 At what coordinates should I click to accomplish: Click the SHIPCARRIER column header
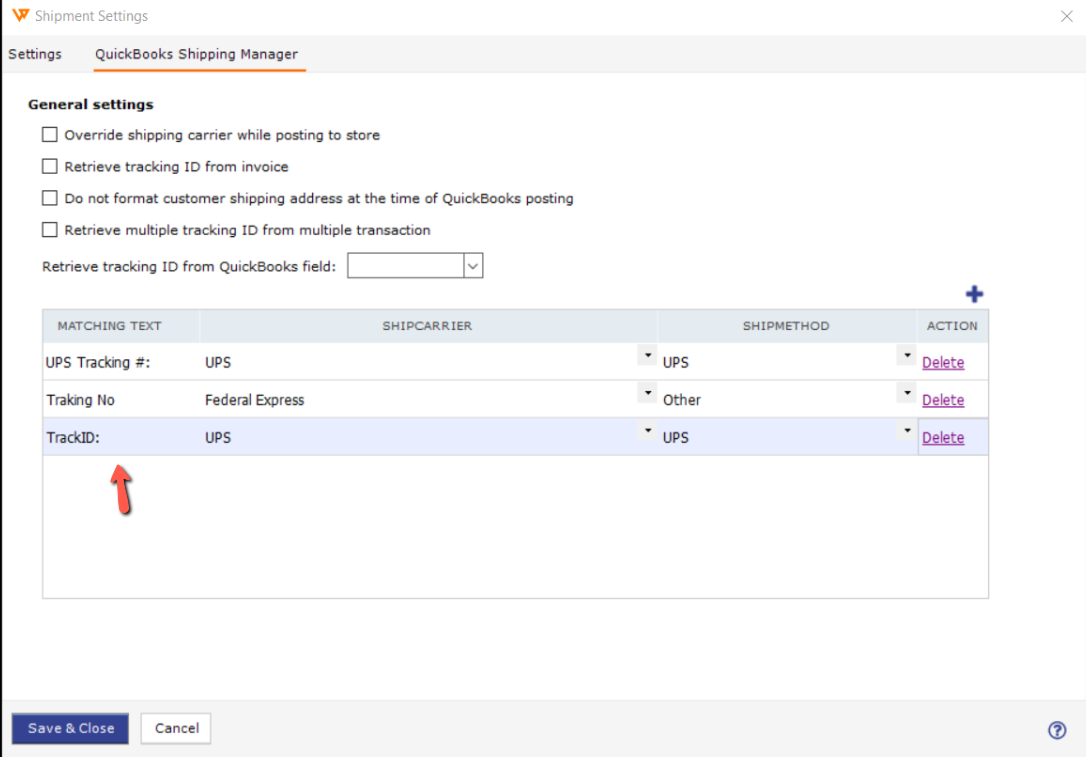click(427, 326)
